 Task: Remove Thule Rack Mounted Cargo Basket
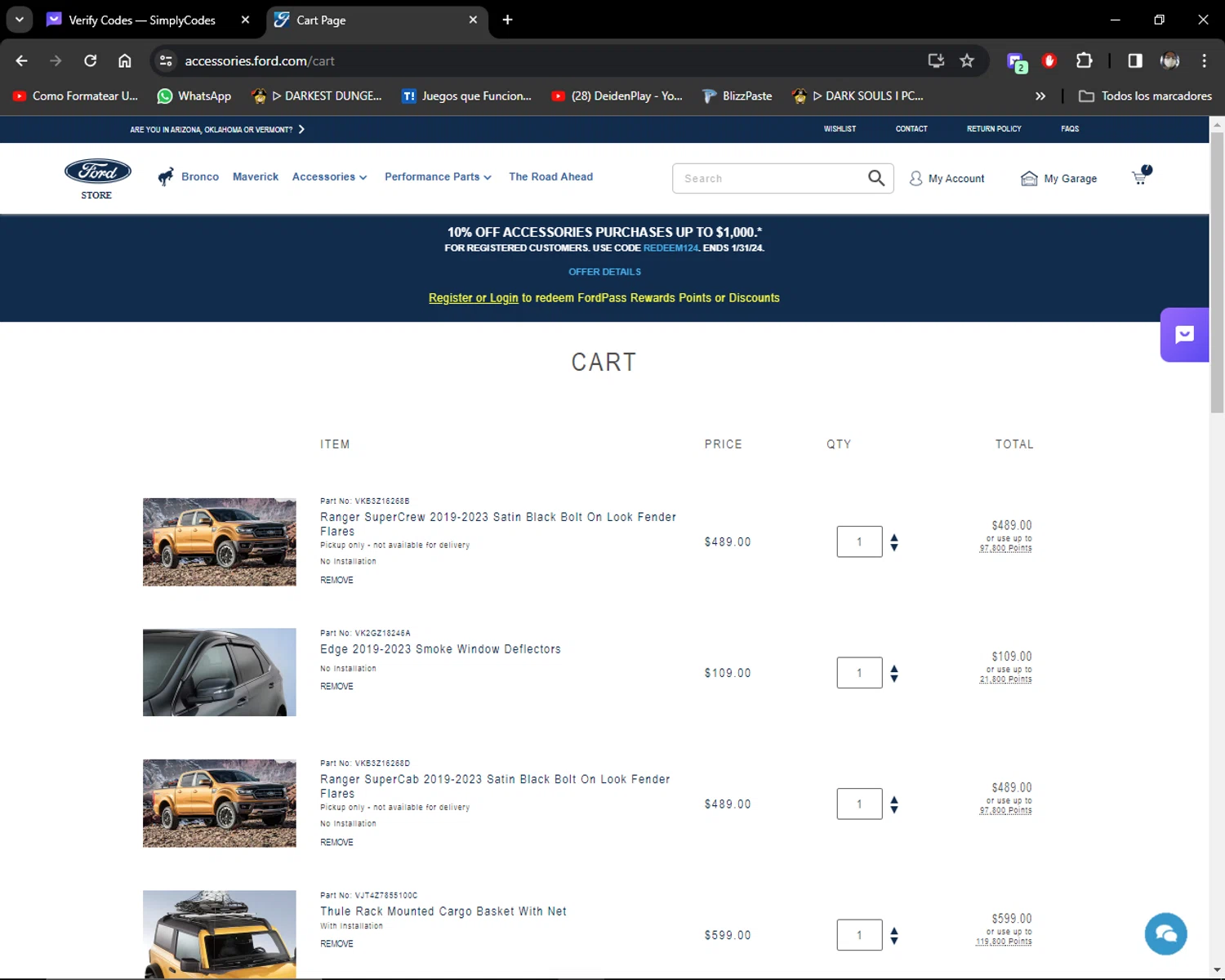click(336, 943)
